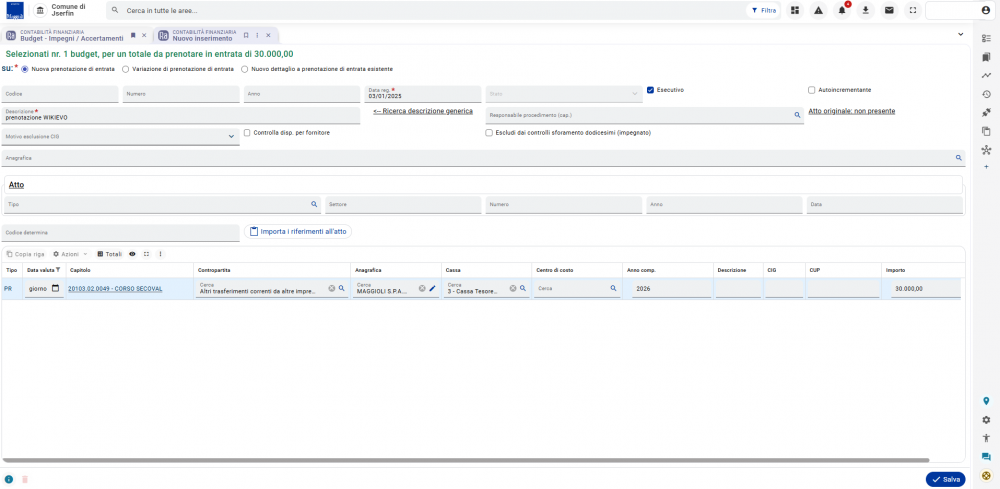Image resolution: width=1000 pixels, height=489 pixels.
Task: Enable the Autoincrementante checkbox
Action: [x=812, y=90]
